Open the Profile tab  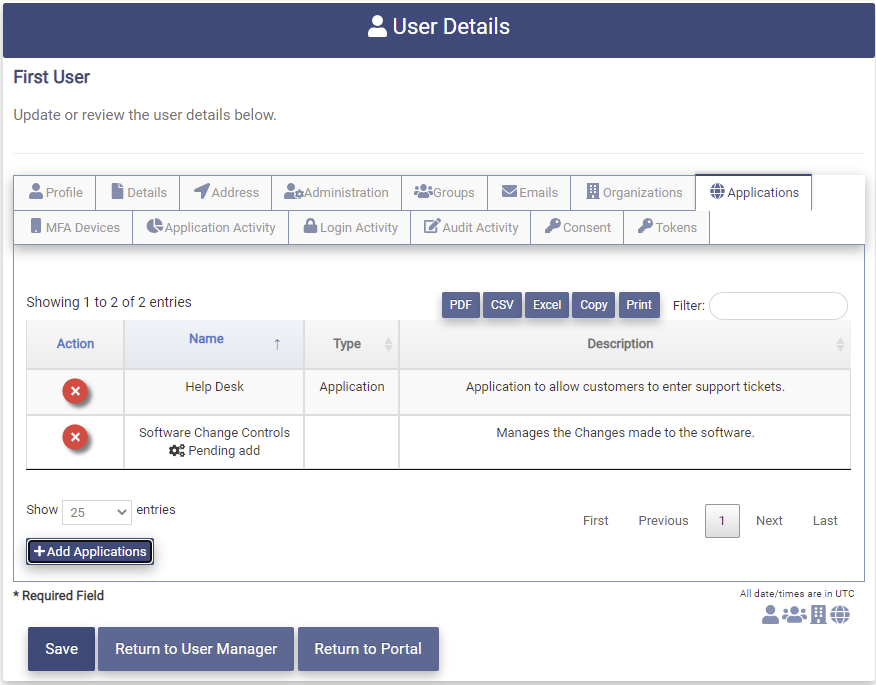click(x=55, y=192)
